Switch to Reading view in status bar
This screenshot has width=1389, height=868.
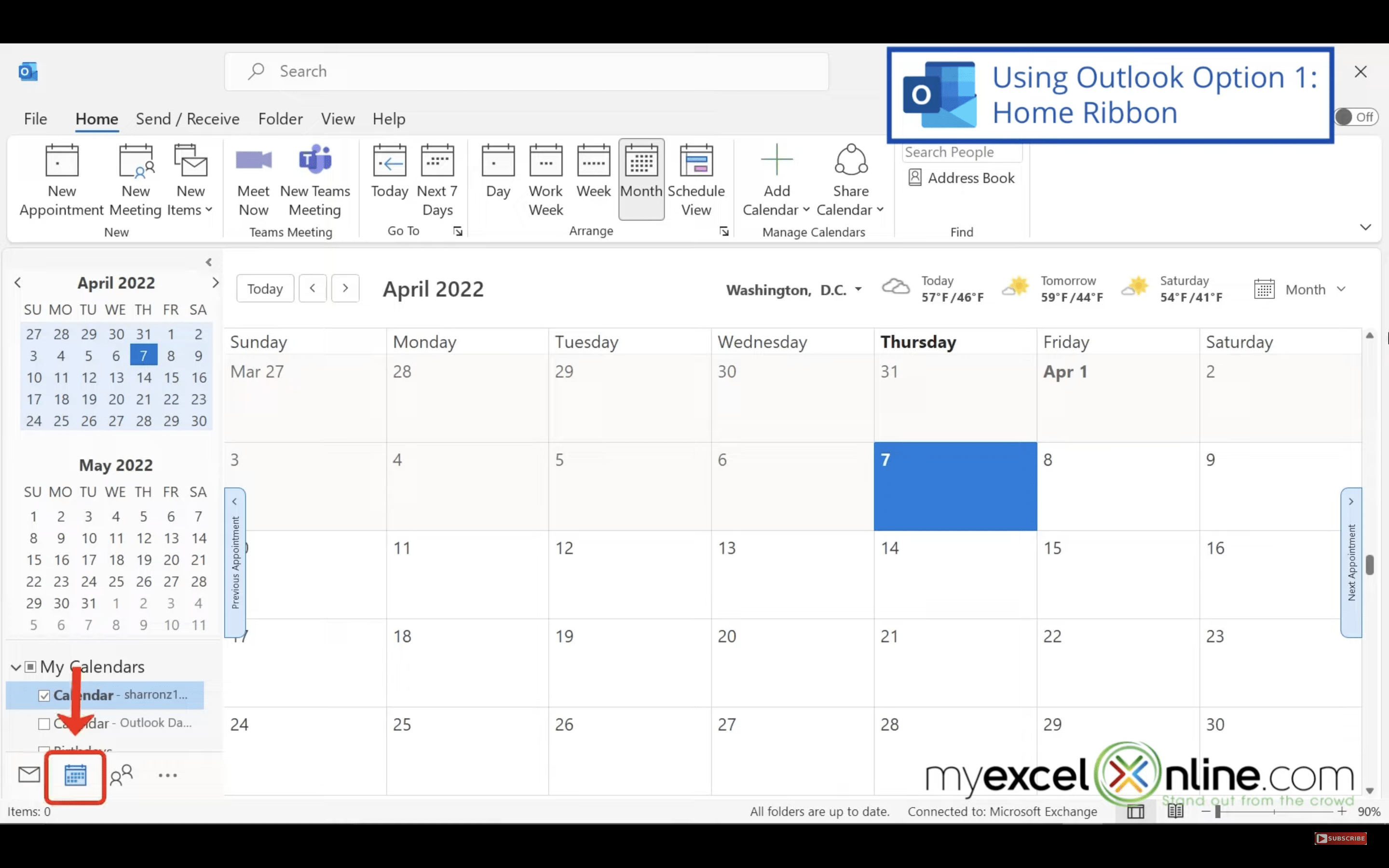[1175, 811]
